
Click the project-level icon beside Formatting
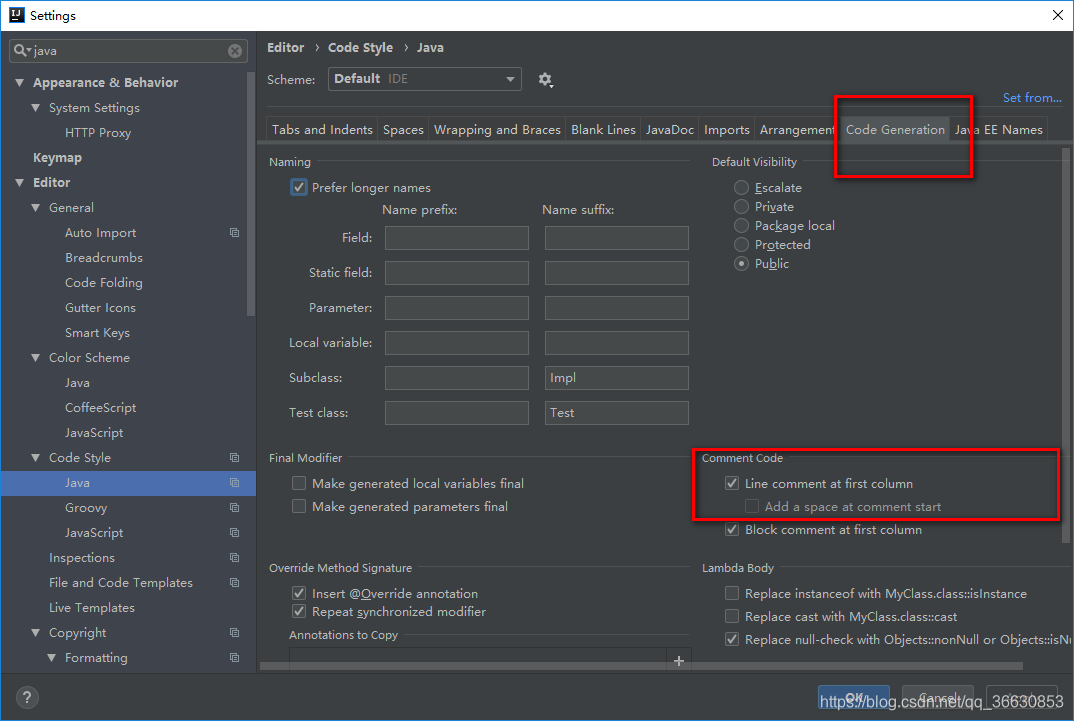(234, 657)
